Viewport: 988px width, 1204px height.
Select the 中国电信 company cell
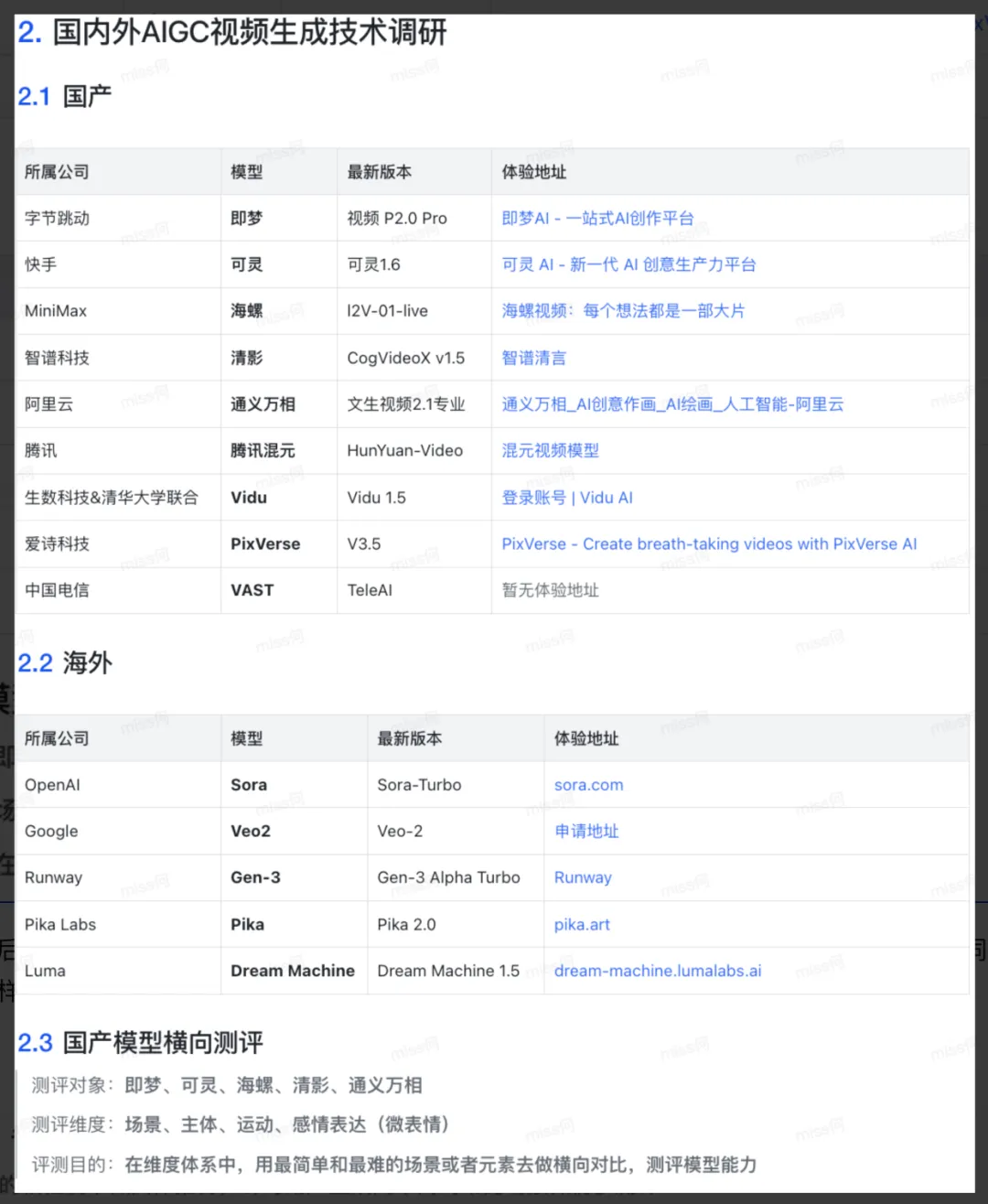point(118,590)
